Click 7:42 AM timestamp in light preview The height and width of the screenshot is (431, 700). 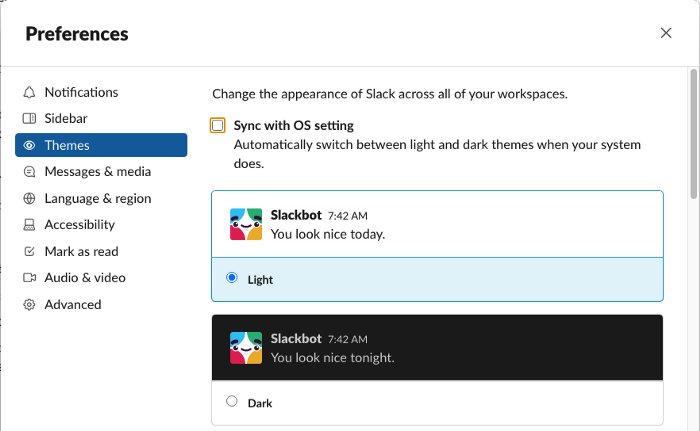348,216
